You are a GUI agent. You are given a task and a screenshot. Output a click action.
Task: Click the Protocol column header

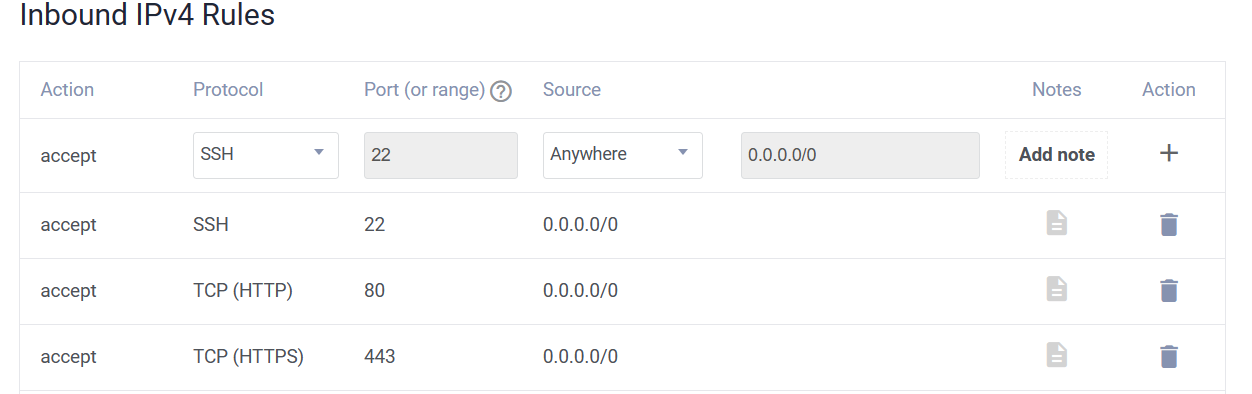pos(228,89)
